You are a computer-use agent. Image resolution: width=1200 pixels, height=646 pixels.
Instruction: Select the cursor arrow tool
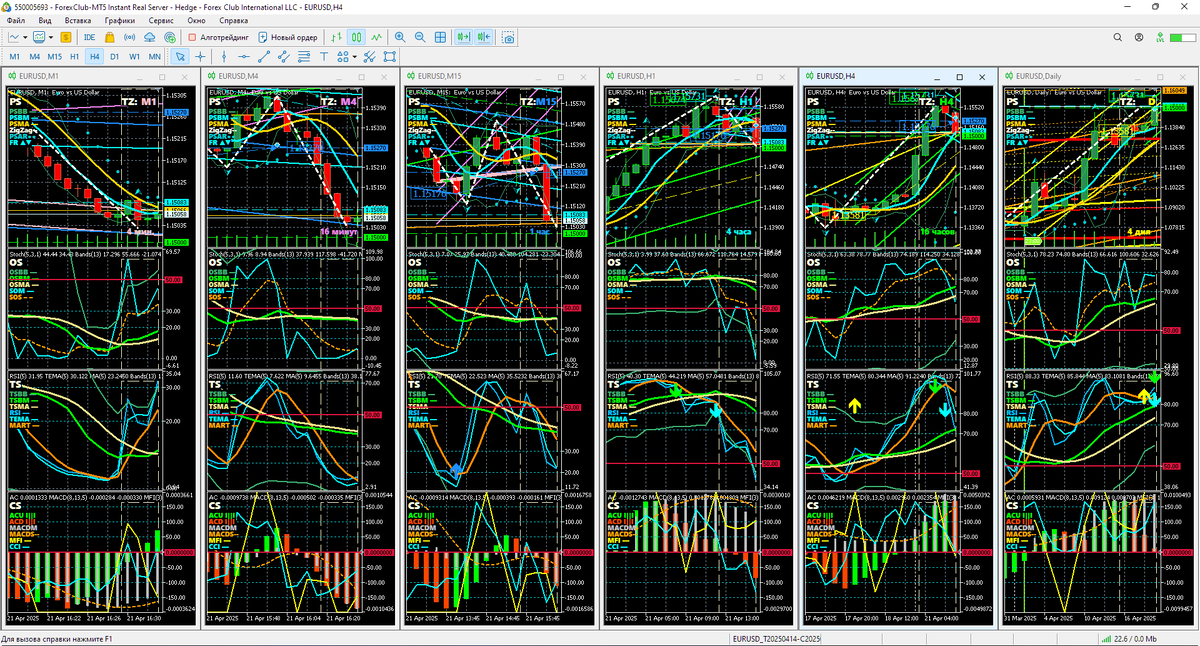tap(180, 56)
